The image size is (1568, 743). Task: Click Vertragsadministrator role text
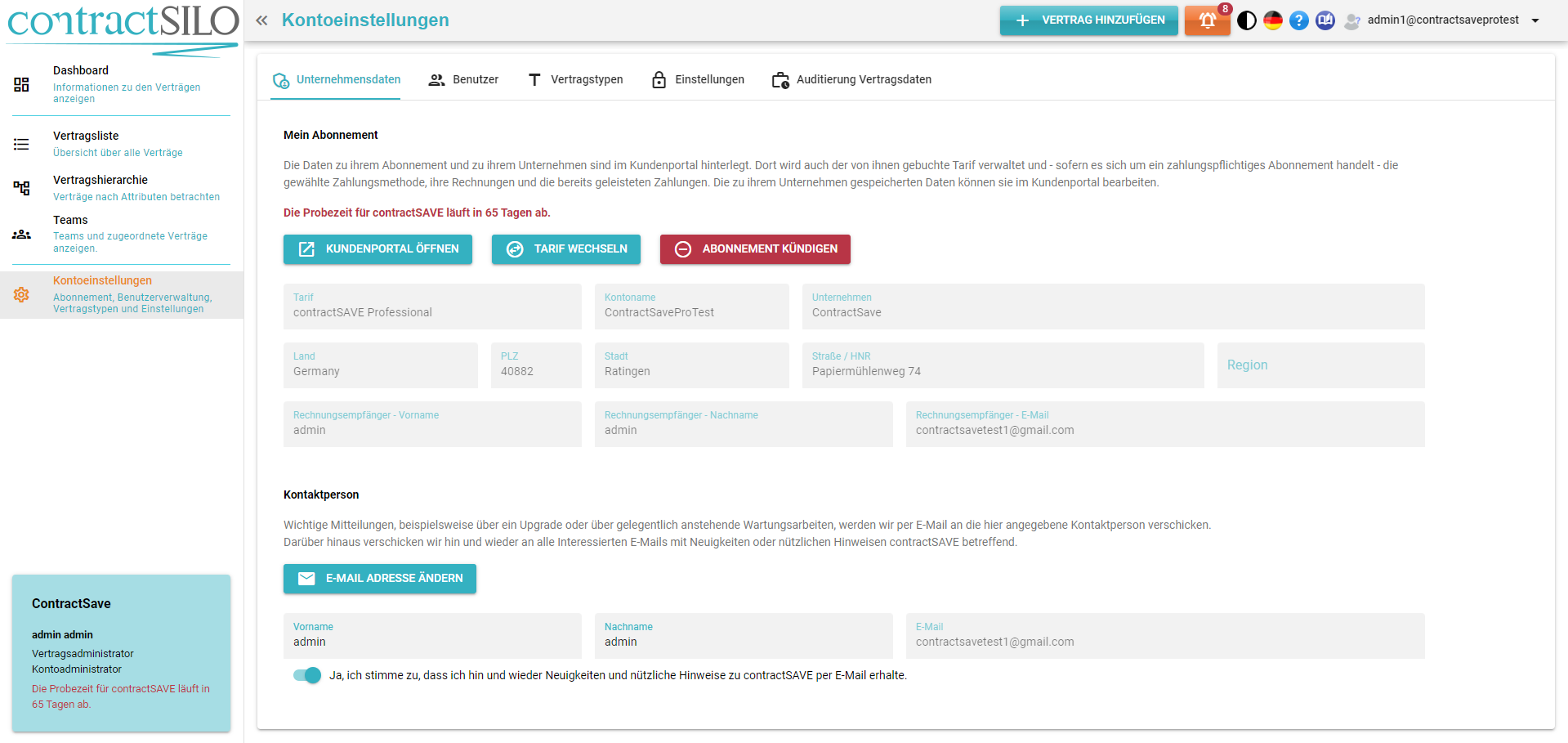(x=83, y=654)
